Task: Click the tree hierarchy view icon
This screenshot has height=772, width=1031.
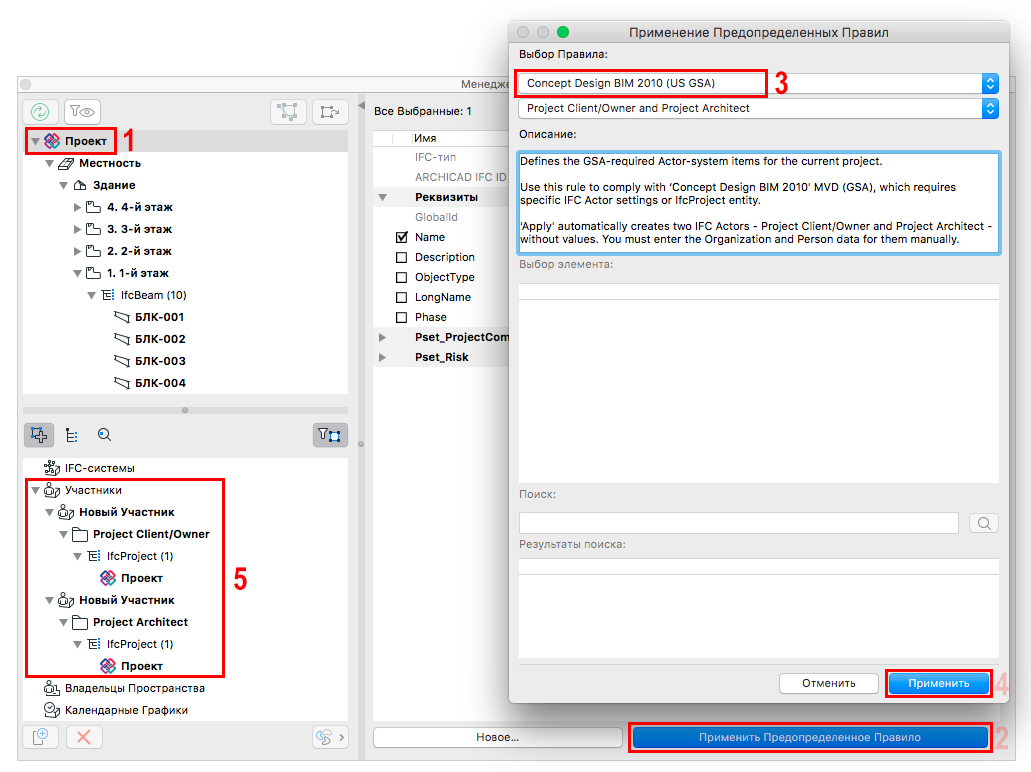Action: (72, 435)
